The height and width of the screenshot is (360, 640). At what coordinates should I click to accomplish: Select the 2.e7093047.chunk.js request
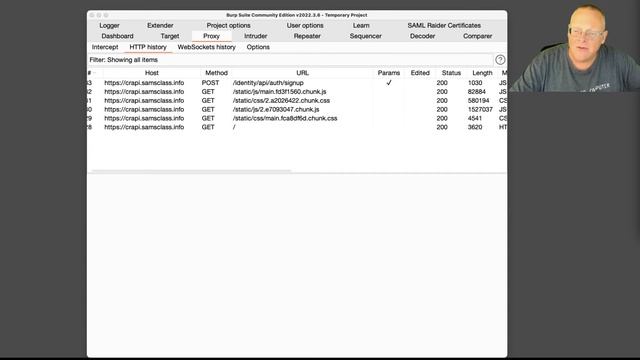297,110
